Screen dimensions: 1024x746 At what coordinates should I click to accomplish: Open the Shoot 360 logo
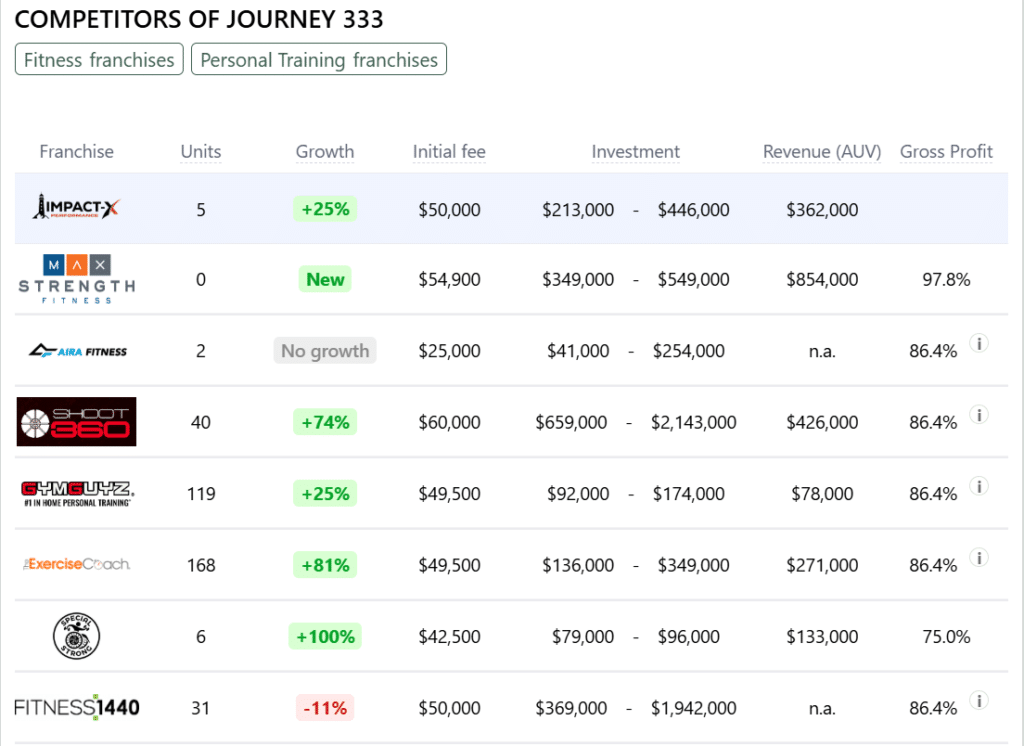click(76, 421)
